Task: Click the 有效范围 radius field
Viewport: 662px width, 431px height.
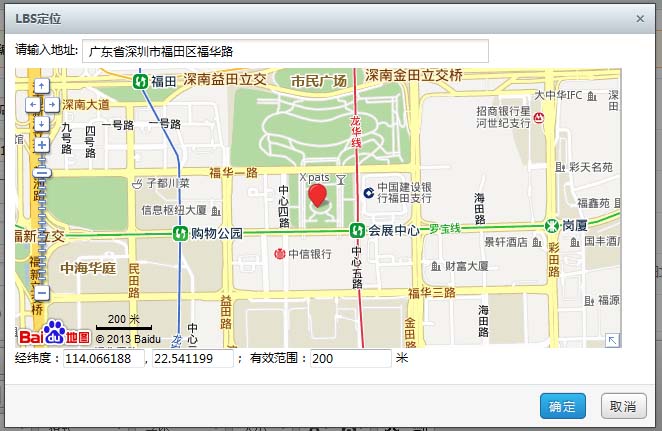Action: coord(351,358)
